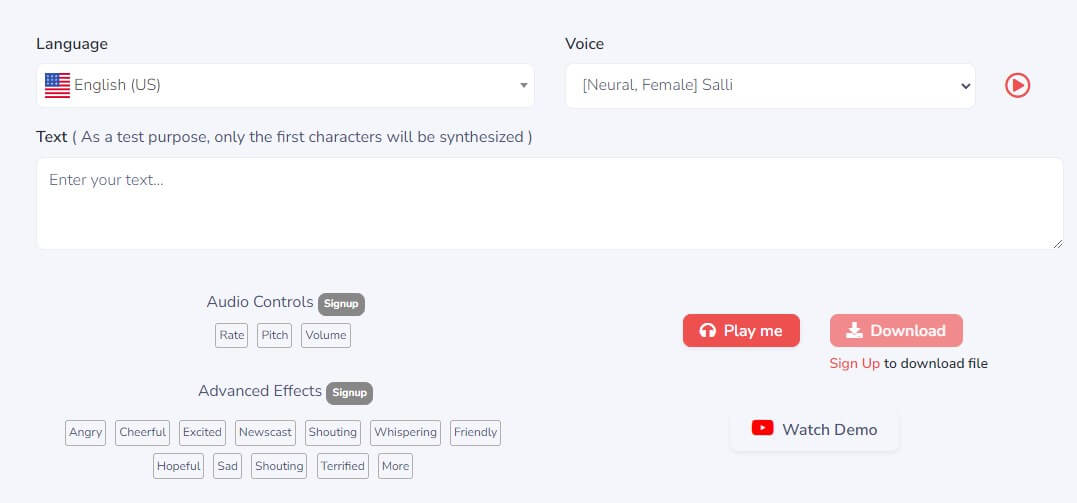
Task: Show More advanced effects
Action: [395, 466]
